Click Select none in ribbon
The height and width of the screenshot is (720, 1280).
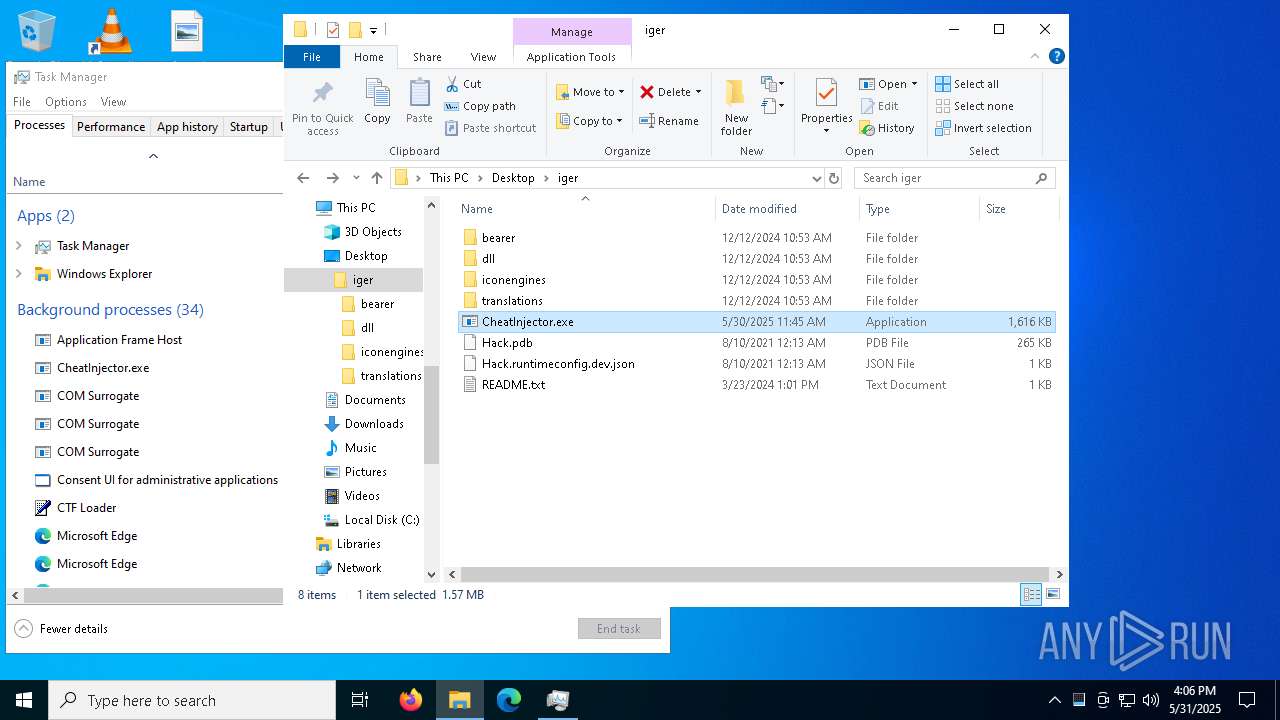[974, 106]
